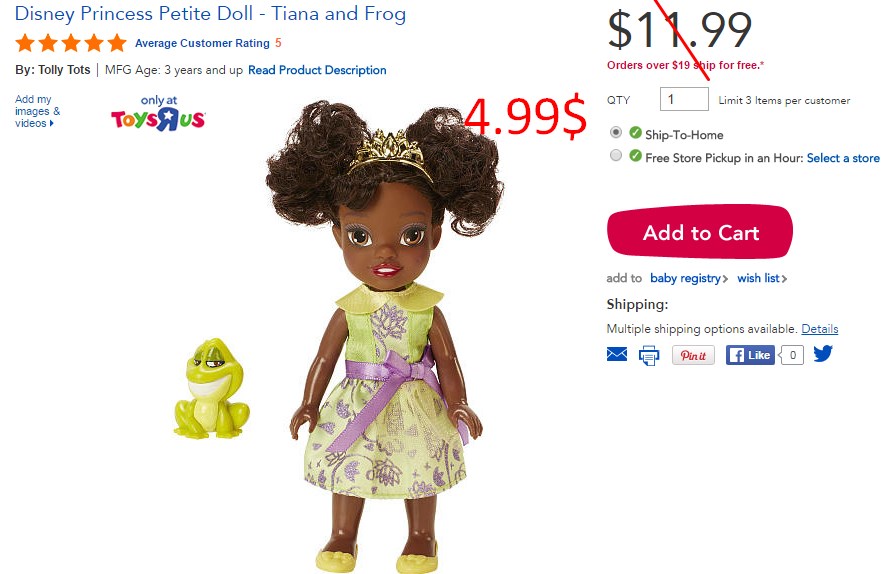Click the printer icon
The width and height of the screenshot is (882, 574).
pos(649,356)
